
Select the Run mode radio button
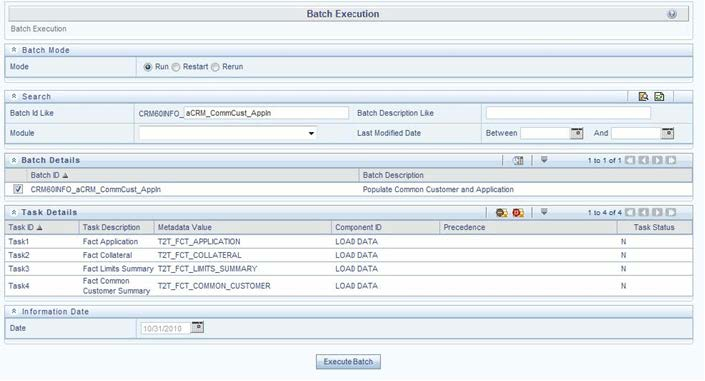[147, 67]
